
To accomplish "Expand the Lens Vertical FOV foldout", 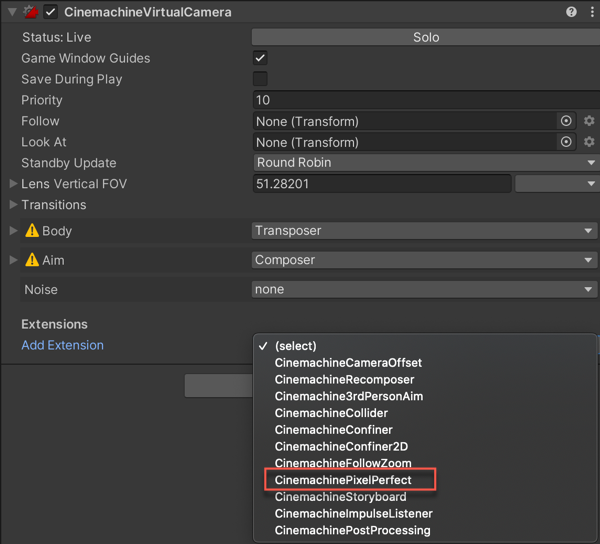I will (13, 184).
